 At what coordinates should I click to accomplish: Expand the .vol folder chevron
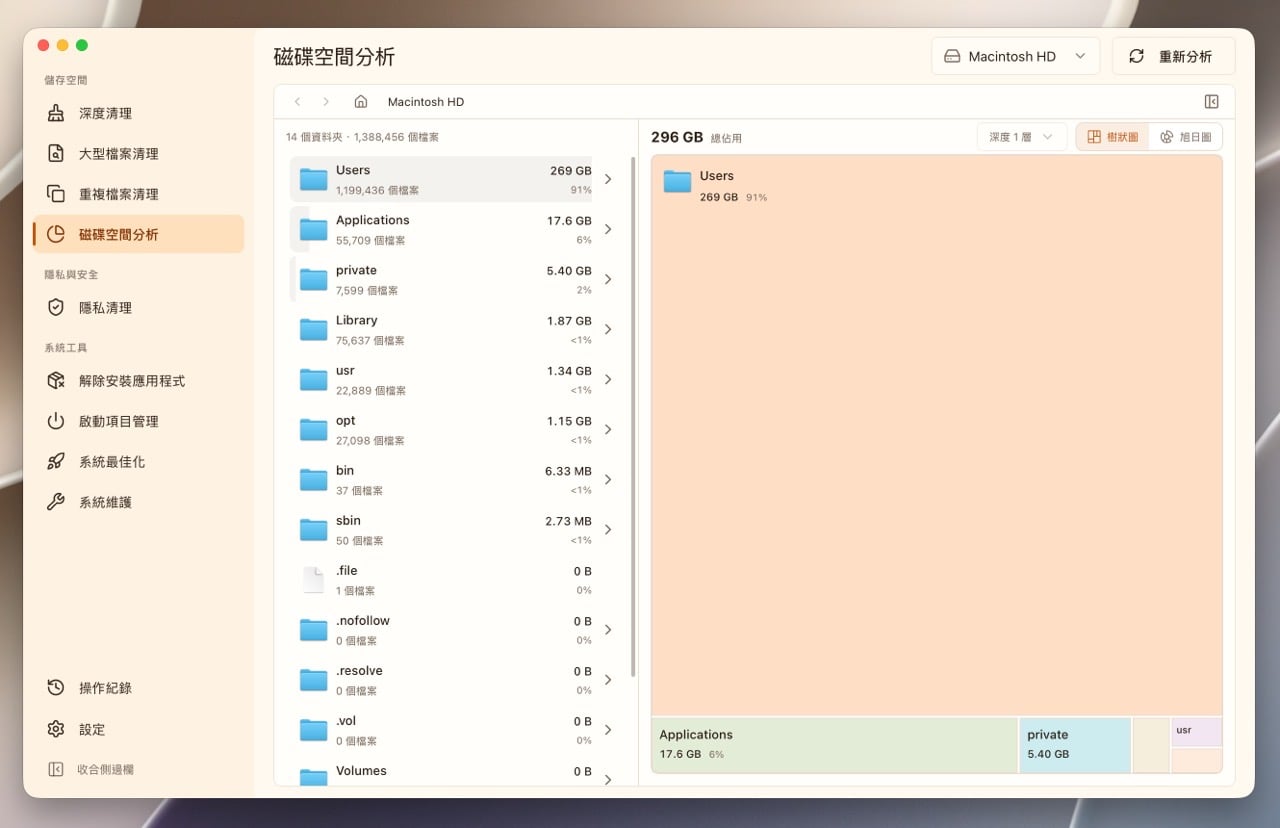tap(608, 729)
